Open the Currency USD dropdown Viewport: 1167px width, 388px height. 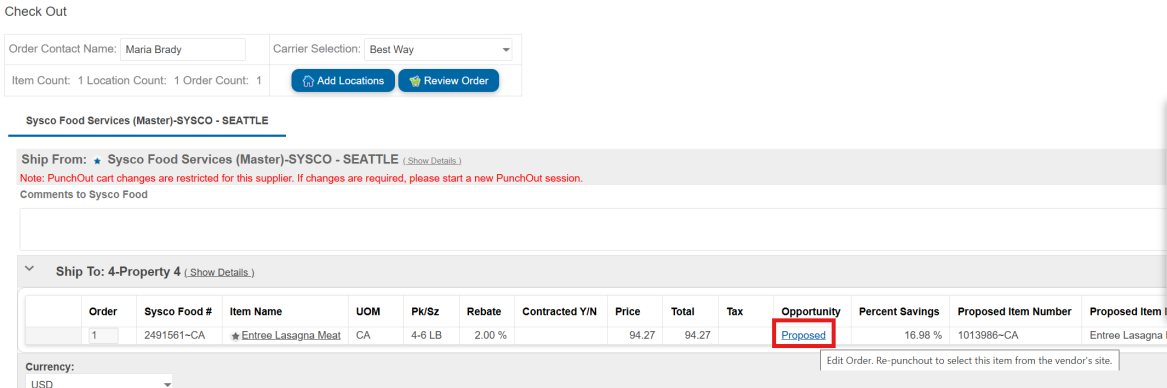pos(99,383)
